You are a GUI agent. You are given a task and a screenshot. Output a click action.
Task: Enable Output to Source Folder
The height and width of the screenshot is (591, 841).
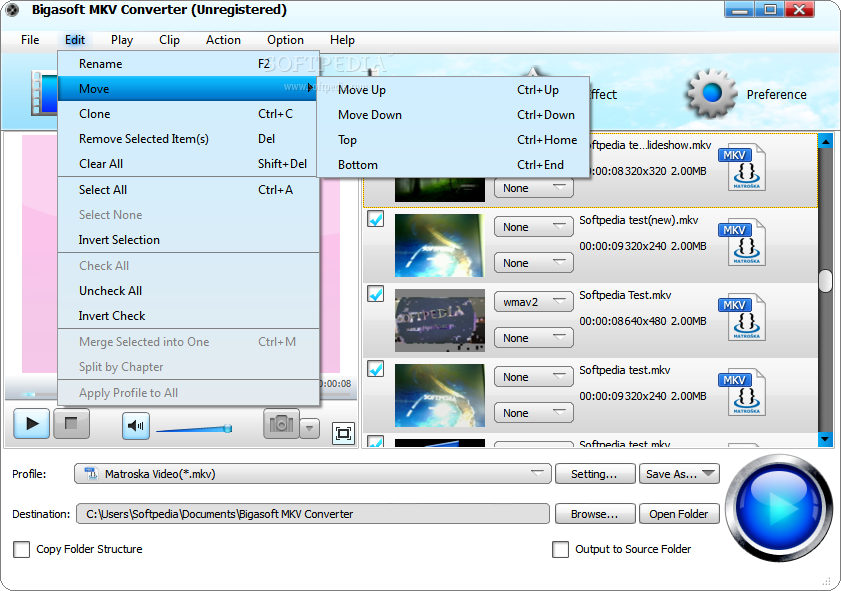[x=560, y=549]
